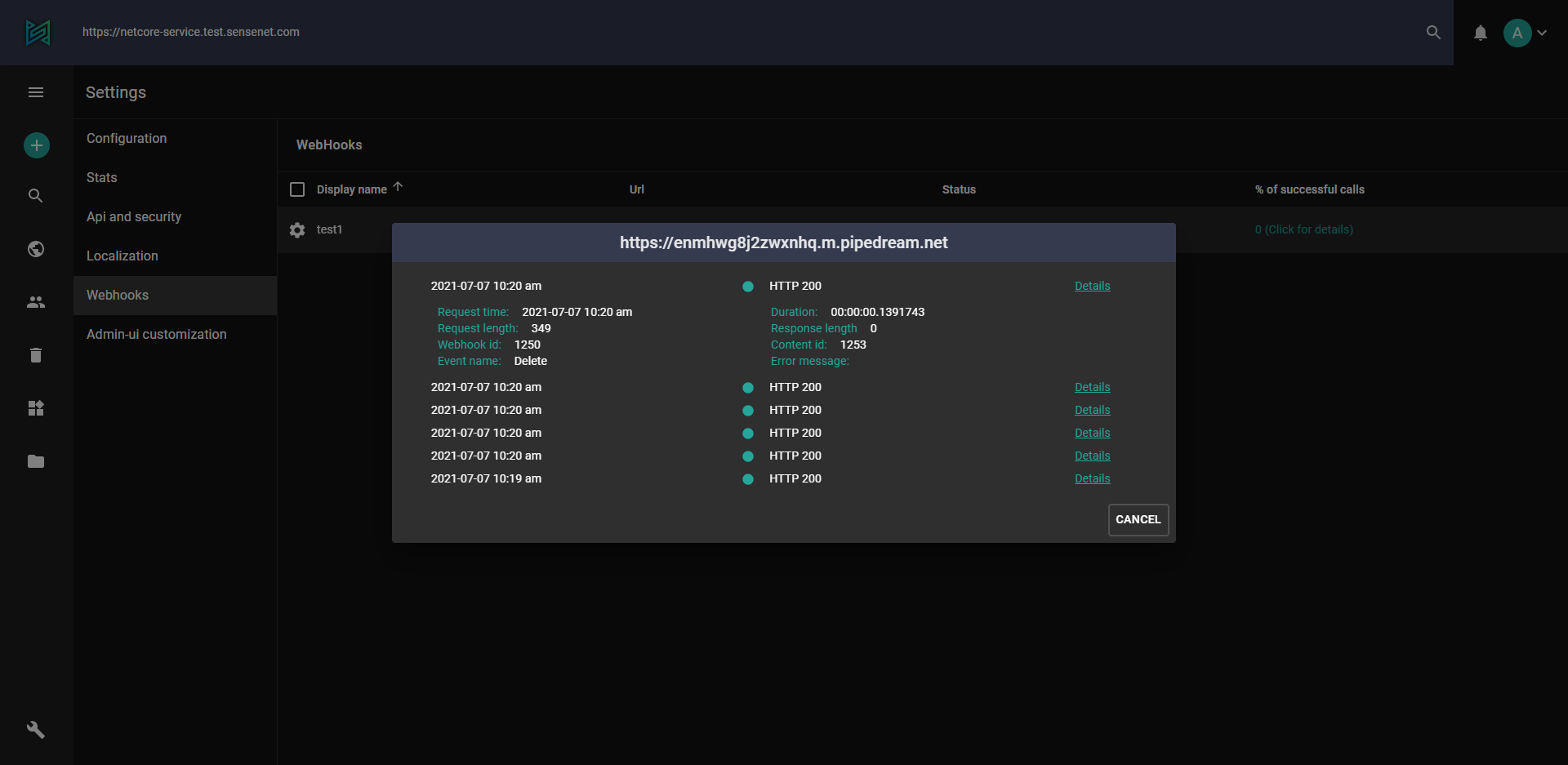Toggle sort arrow beside Display name
Viewport: 1568px width, 765px height.
[398, 187]
